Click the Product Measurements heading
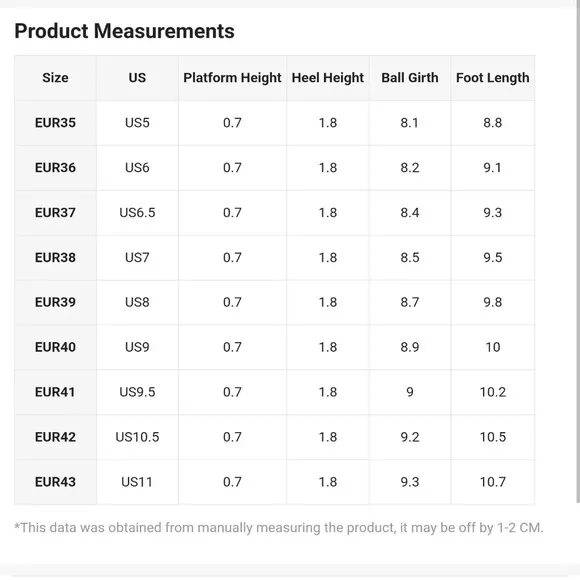 (x=124, y=31)
